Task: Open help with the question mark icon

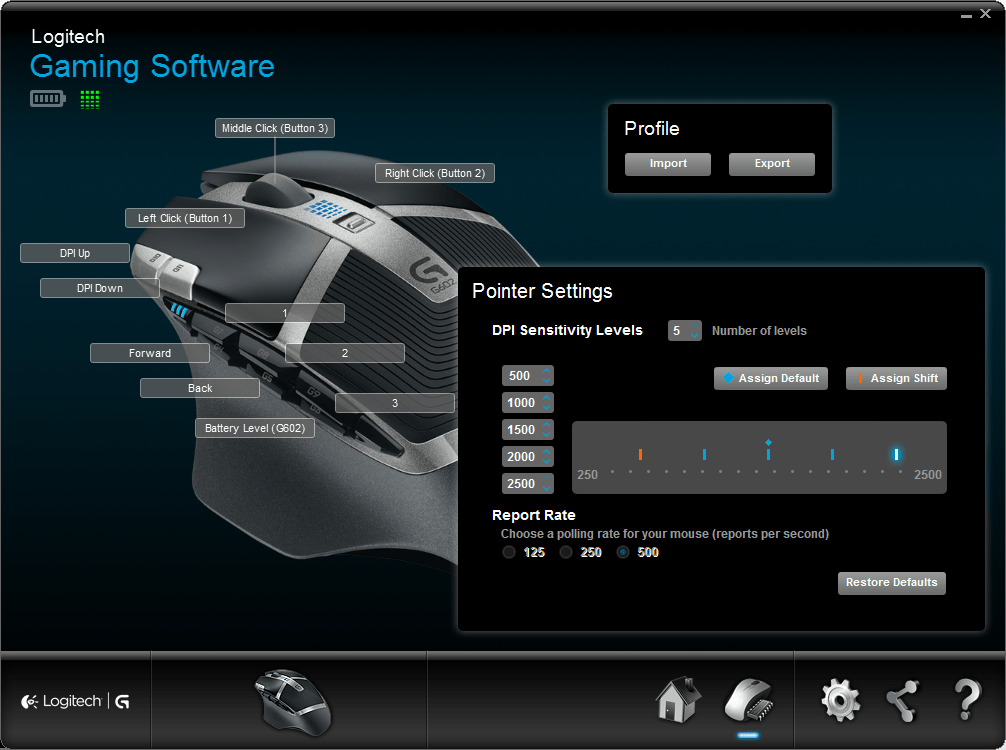Action: 968,700
